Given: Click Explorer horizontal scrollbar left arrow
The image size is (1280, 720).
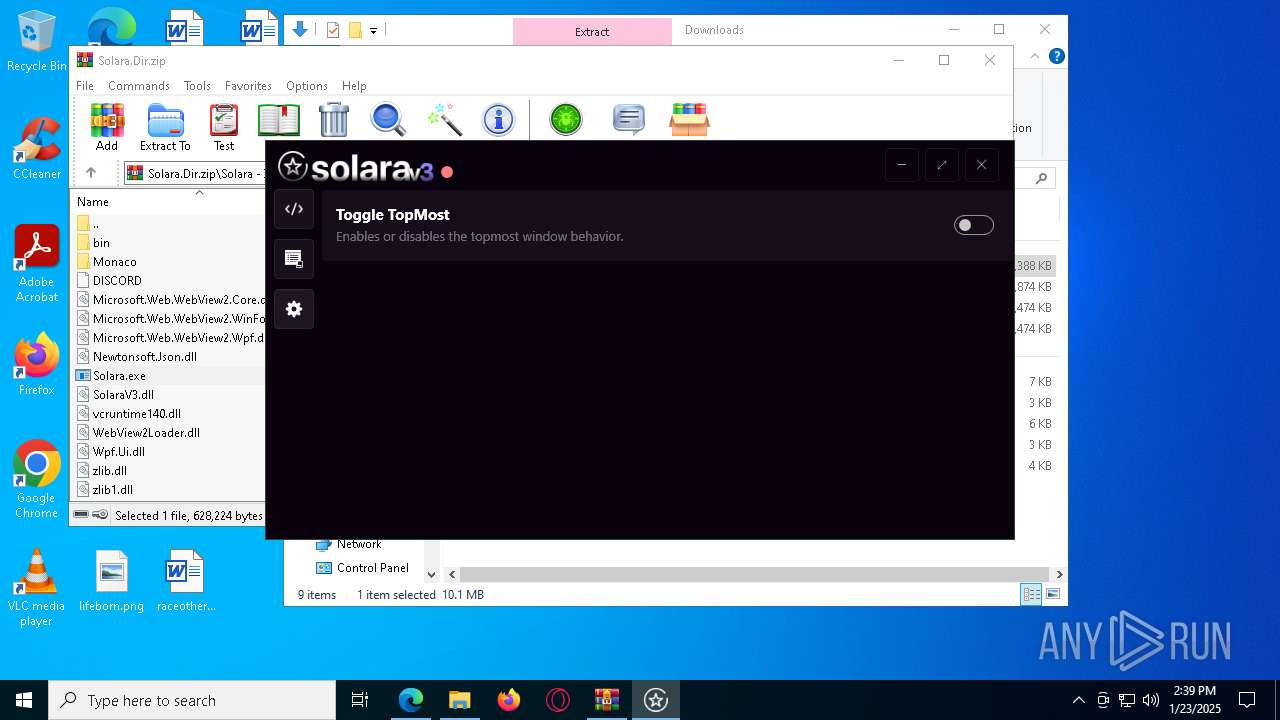Looking at the screenshot, I should [452, 575].
